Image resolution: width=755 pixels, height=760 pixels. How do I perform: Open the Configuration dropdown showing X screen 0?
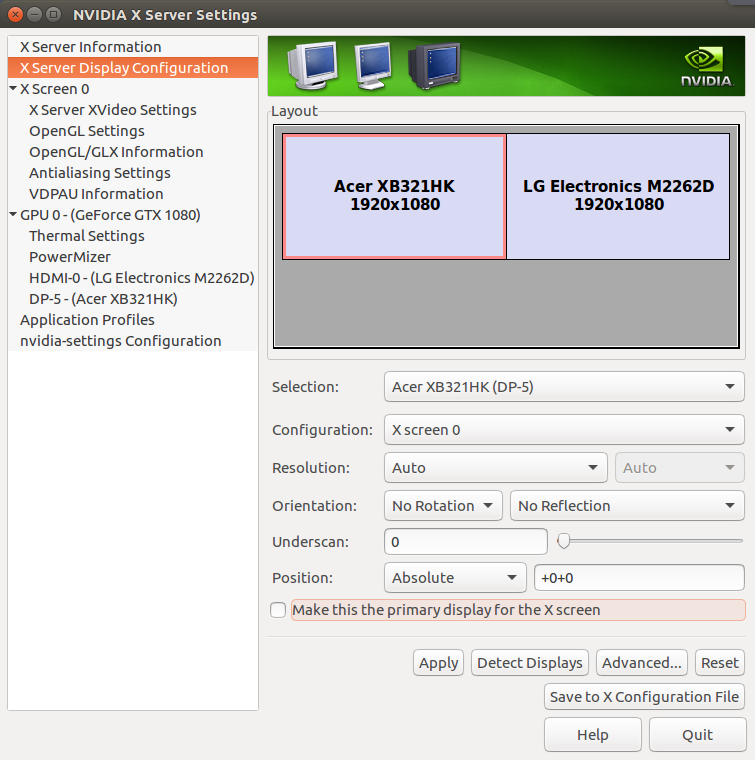tap(564, 429)
